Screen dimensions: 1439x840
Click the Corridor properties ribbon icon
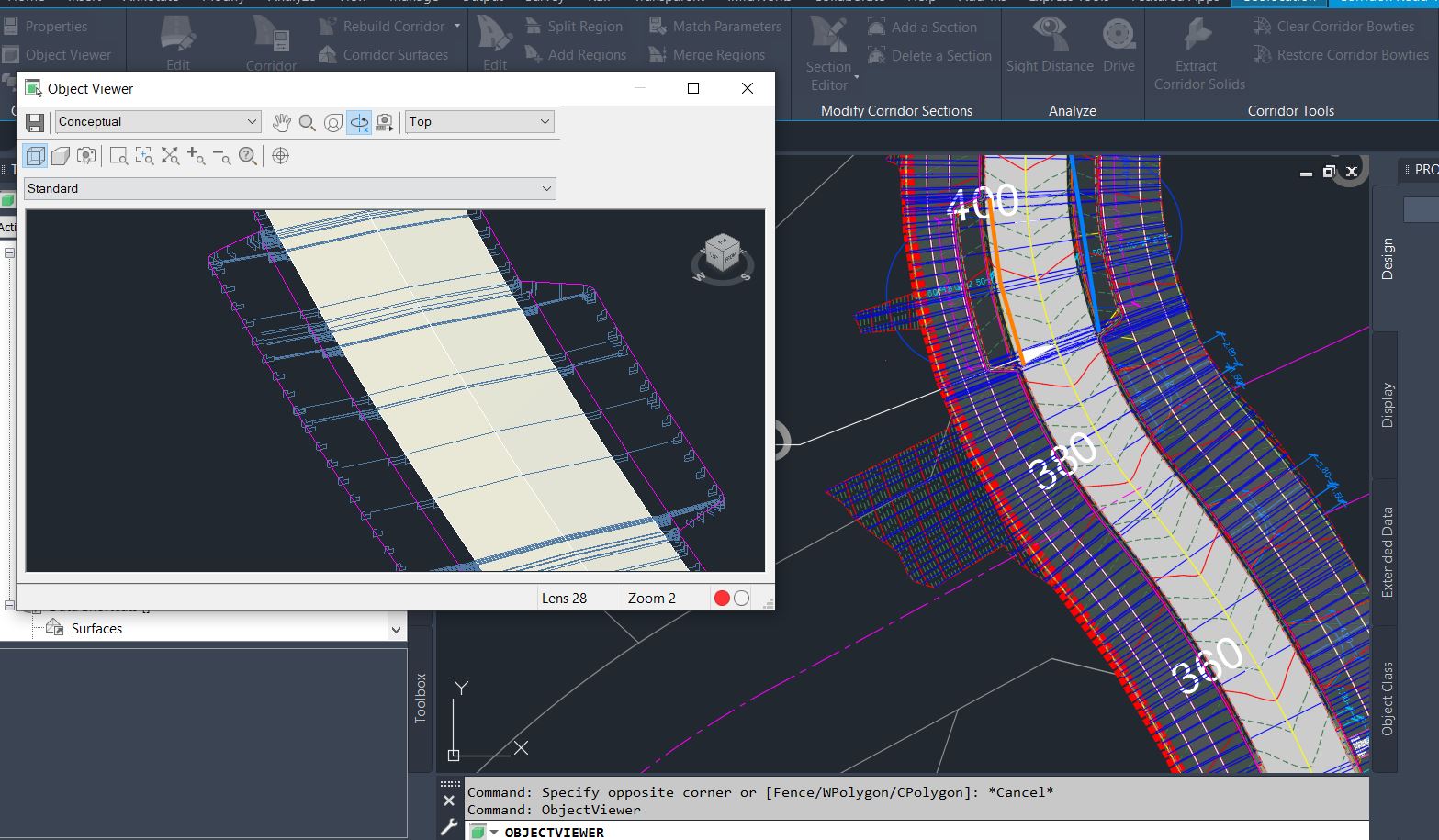point(271,45)
